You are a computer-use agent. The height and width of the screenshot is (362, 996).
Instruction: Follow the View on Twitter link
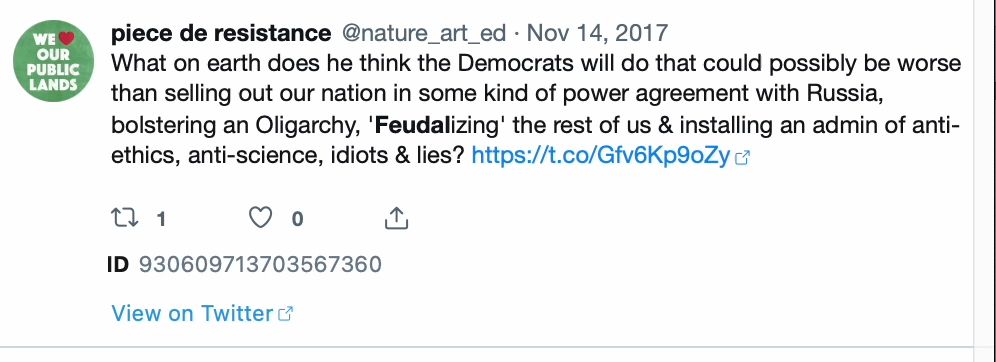(x=192, y=313)
